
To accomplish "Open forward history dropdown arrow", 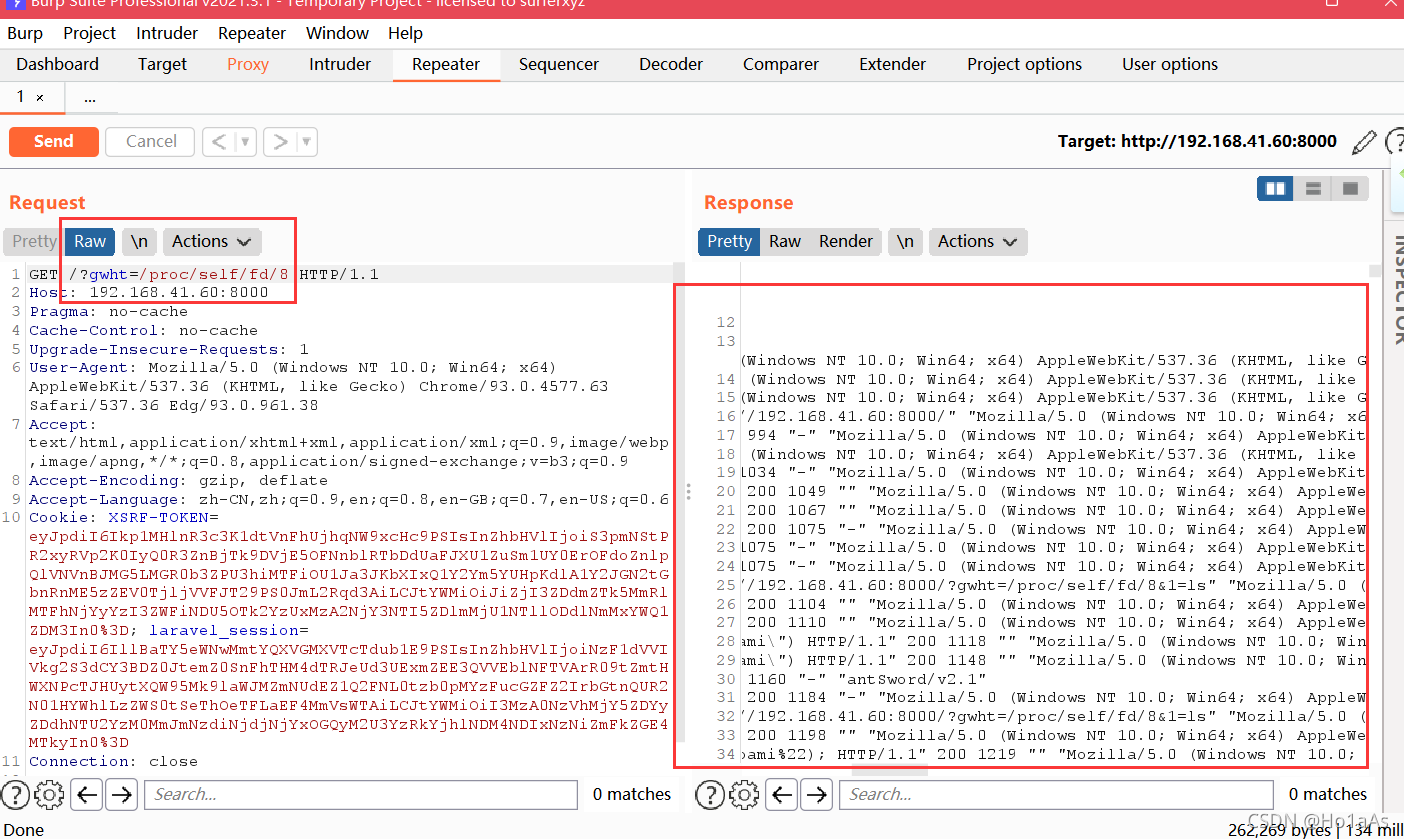I will pos(307,142).
